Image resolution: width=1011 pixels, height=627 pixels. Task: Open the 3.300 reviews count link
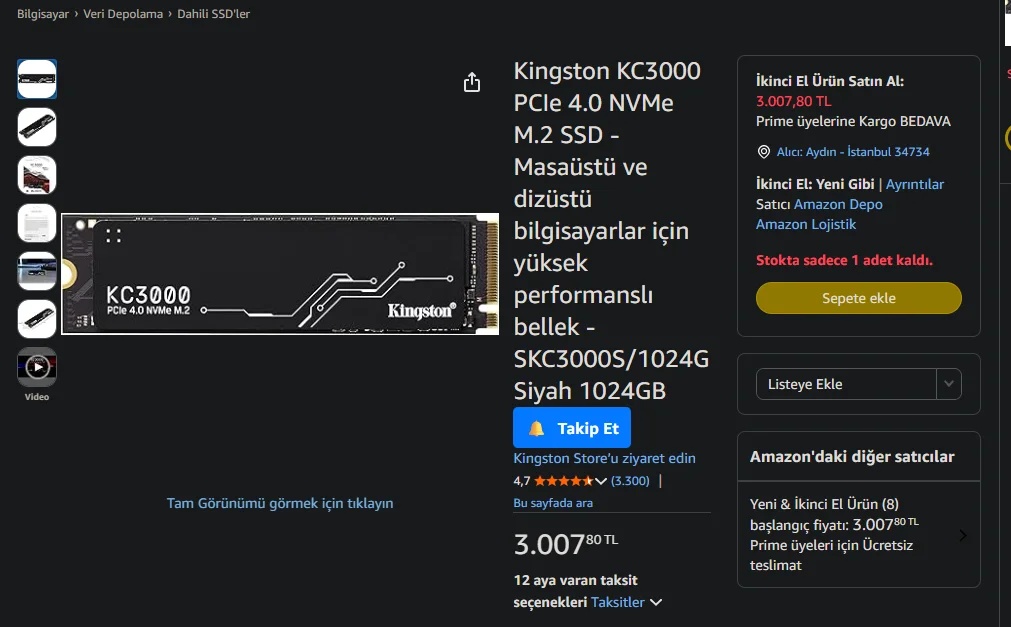click(630, 481)
